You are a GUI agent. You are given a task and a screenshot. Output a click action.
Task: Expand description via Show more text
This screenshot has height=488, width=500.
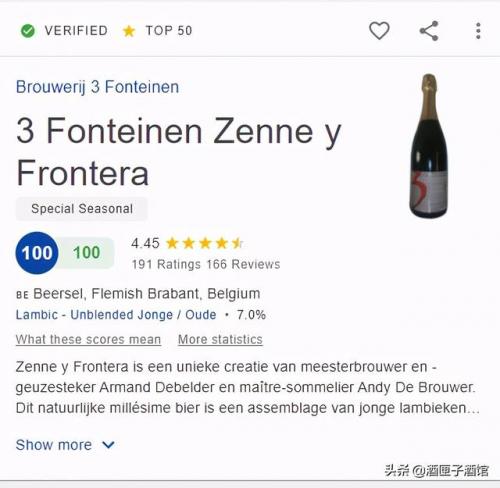[54, 445]
